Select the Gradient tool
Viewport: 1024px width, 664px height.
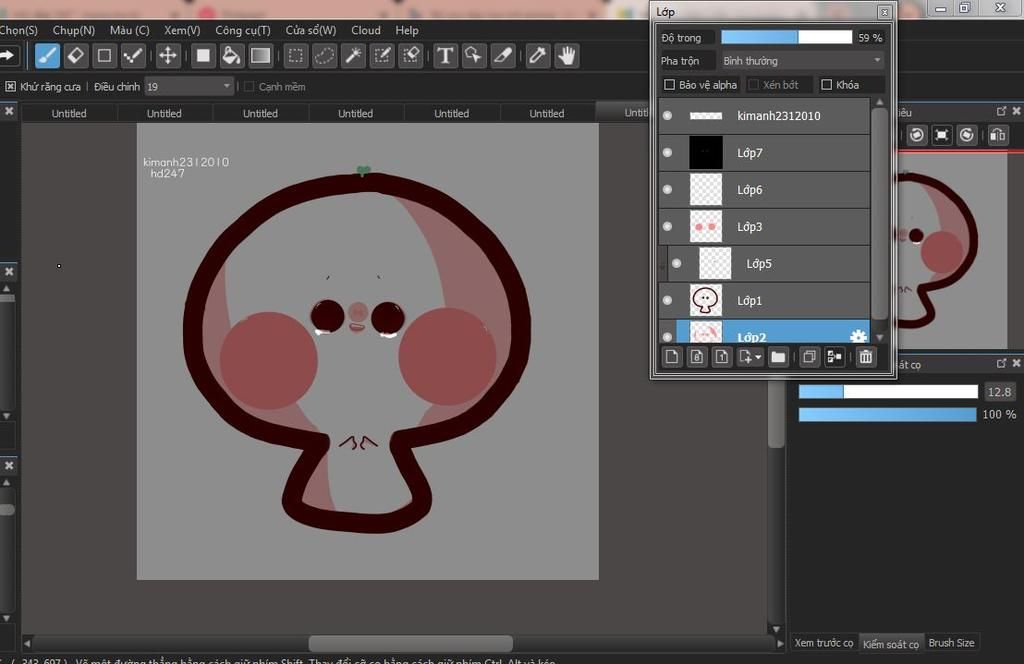[260, 56]
